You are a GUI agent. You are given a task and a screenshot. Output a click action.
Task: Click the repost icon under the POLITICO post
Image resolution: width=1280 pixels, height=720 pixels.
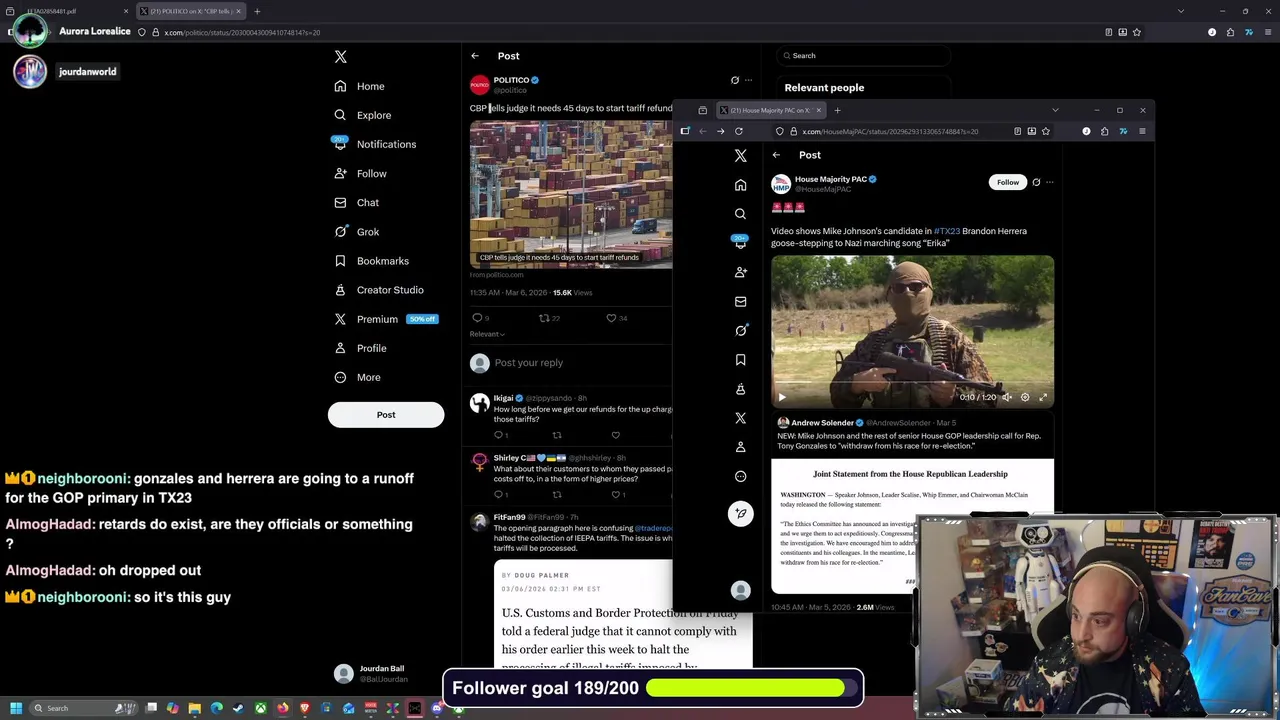coord(544,318)
